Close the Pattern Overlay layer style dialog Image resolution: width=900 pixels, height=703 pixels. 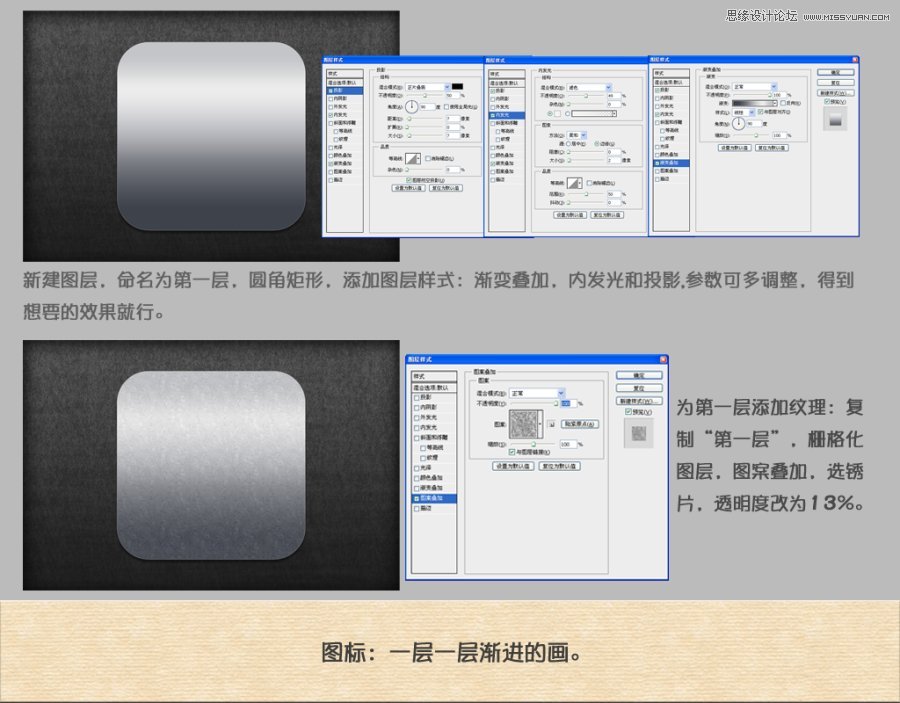point(664,359)
